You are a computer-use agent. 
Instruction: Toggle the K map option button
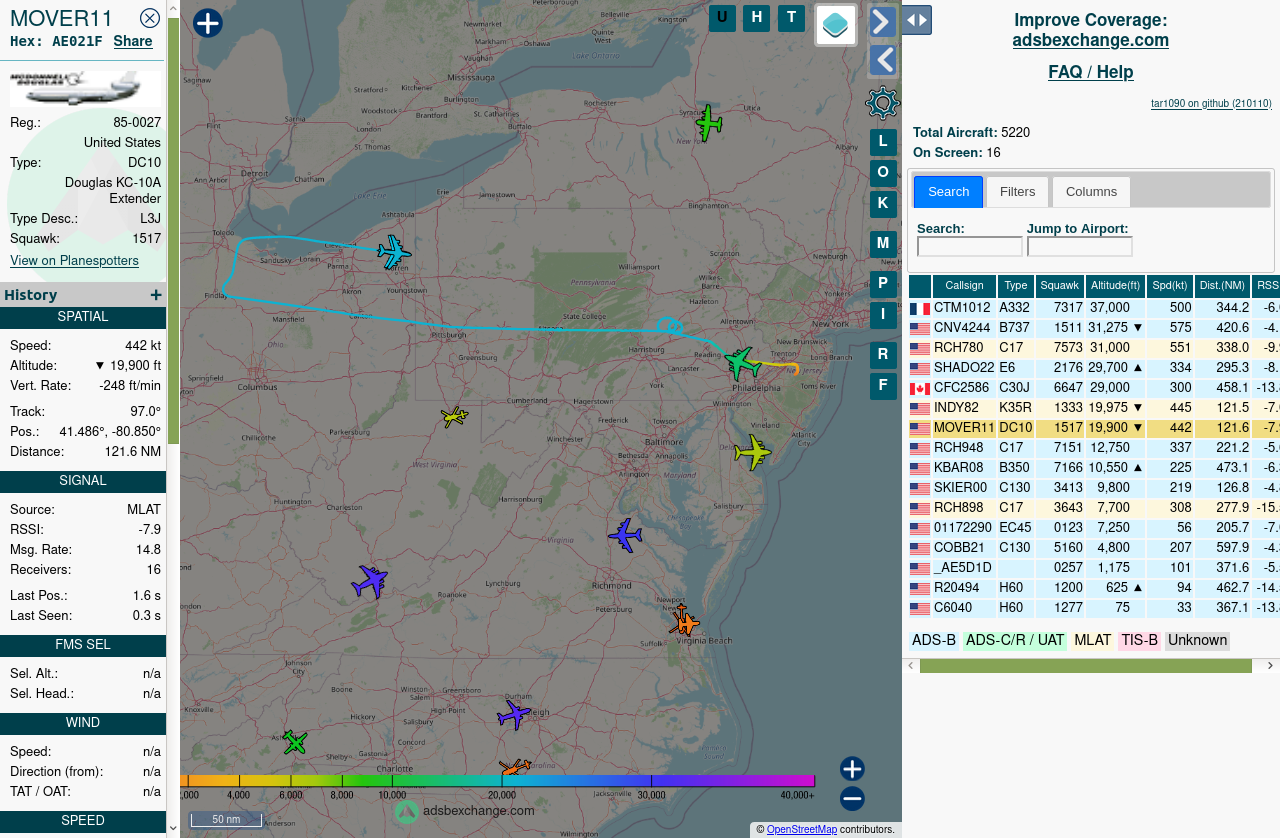(883, 204)
